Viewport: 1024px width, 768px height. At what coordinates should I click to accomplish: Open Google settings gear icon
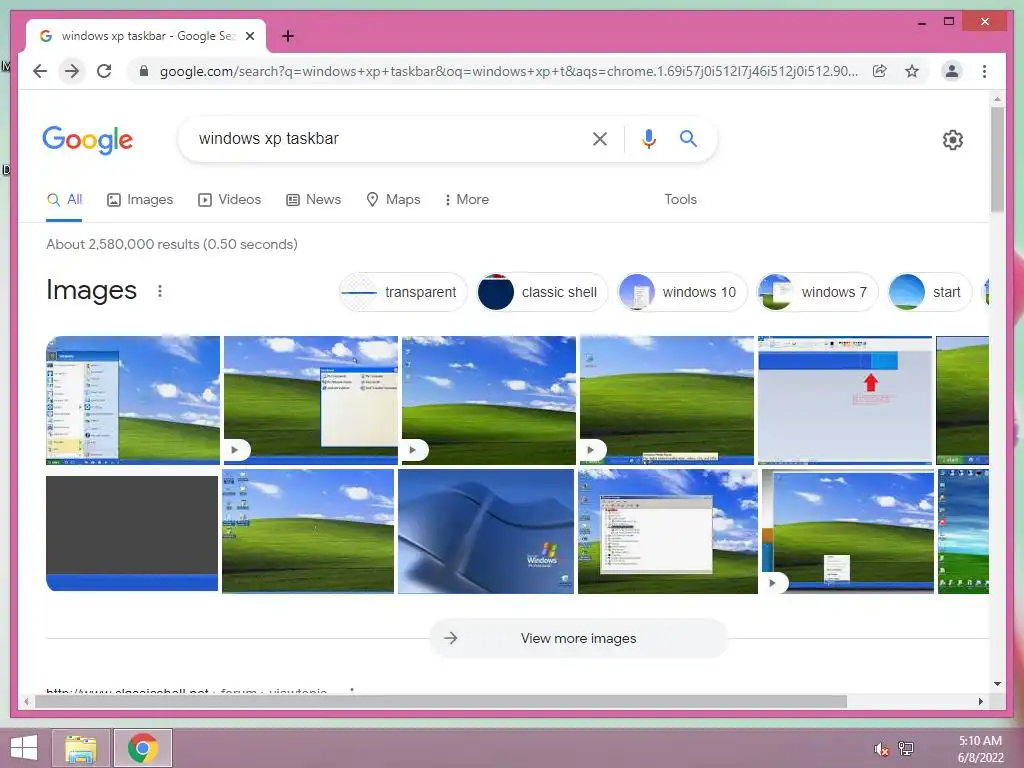coord(952,140)
